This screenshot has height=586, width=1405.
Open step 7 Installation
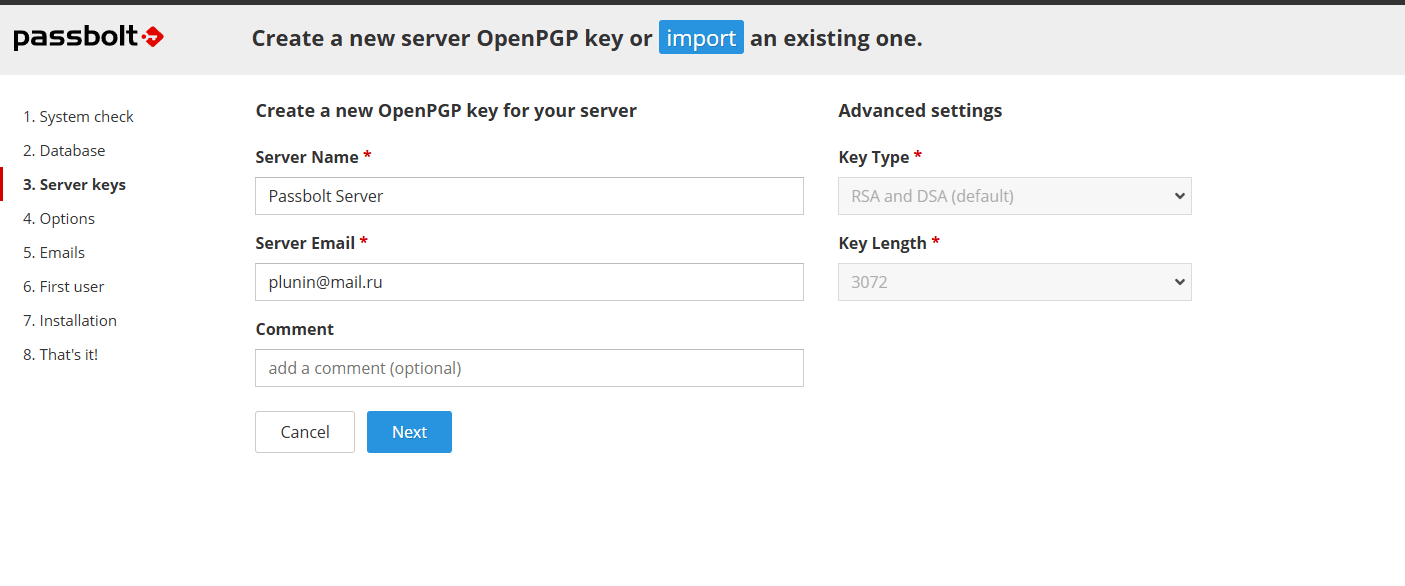tap(70, 321)
